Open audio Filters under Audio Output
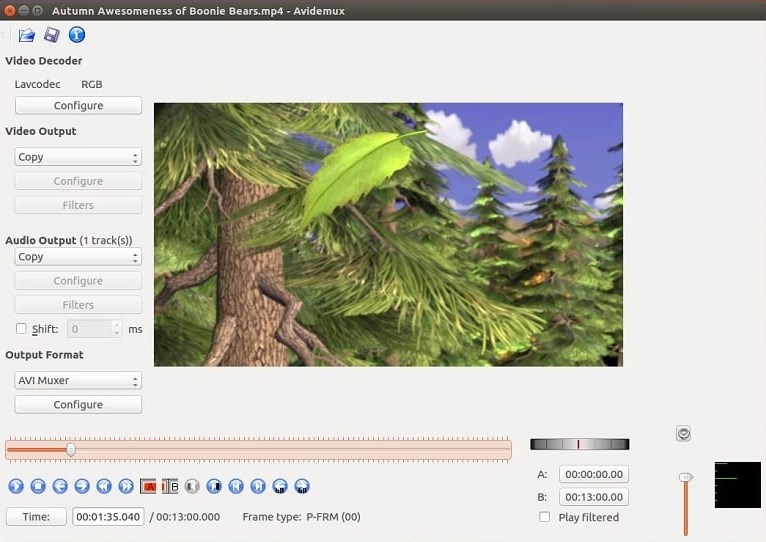766x542 pixels. [x=78, y=305]
